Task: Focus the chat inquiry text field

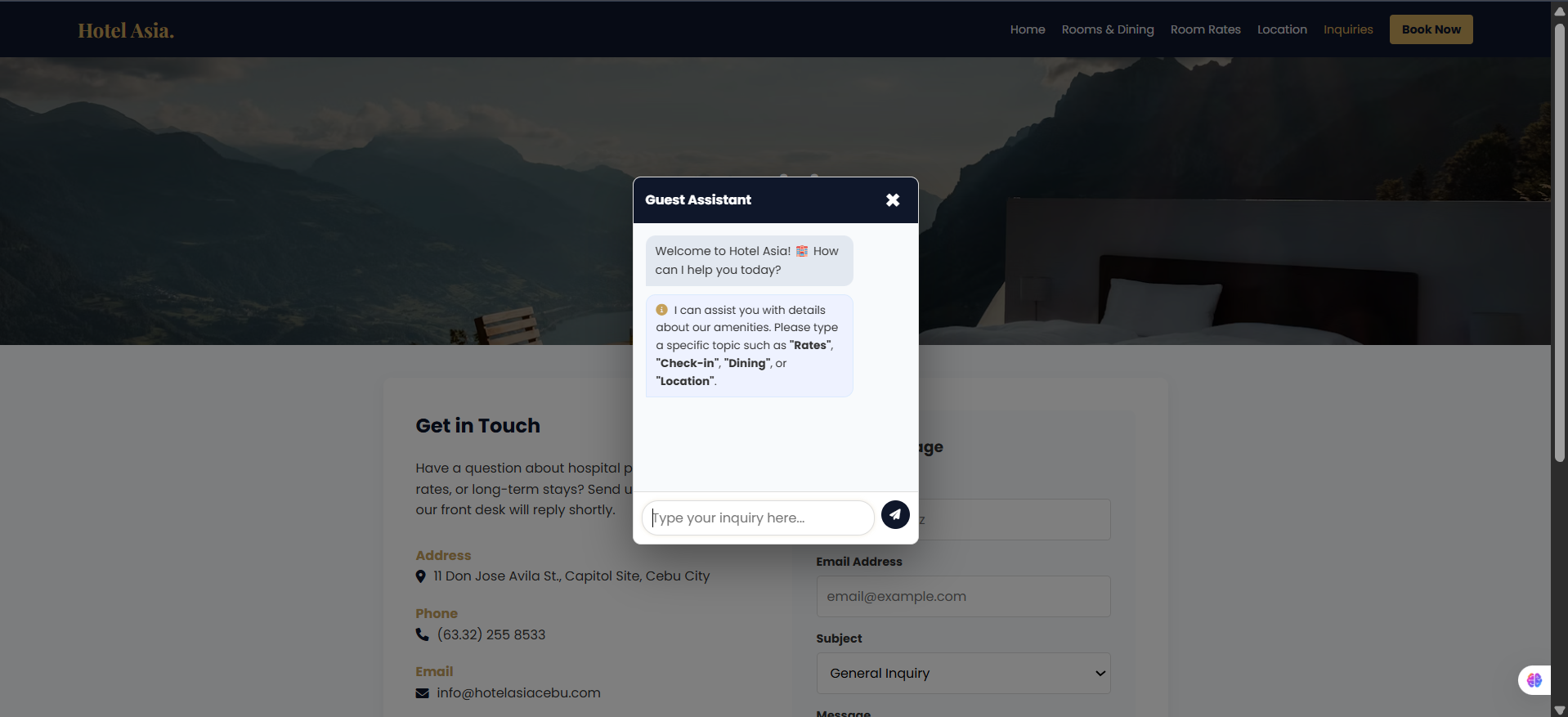Action: point(757,518)
